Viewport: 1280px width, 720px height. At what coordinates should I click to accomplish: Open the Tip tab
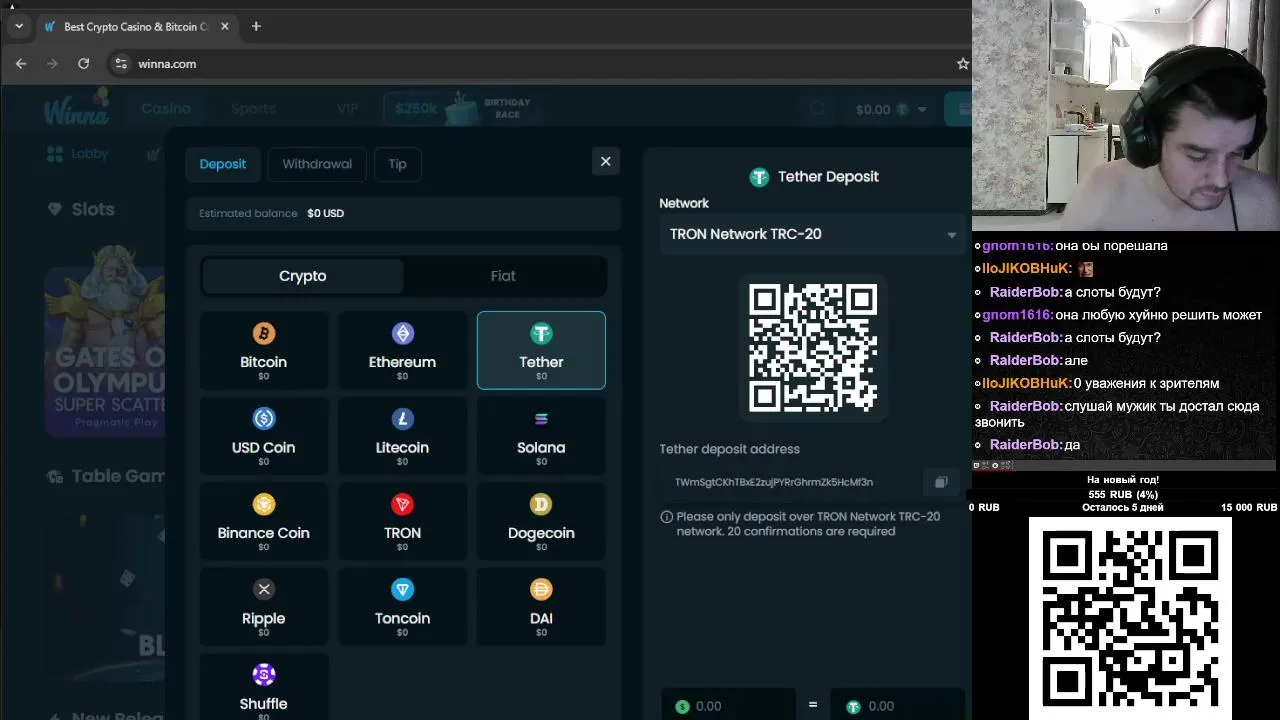click(397, 164)
